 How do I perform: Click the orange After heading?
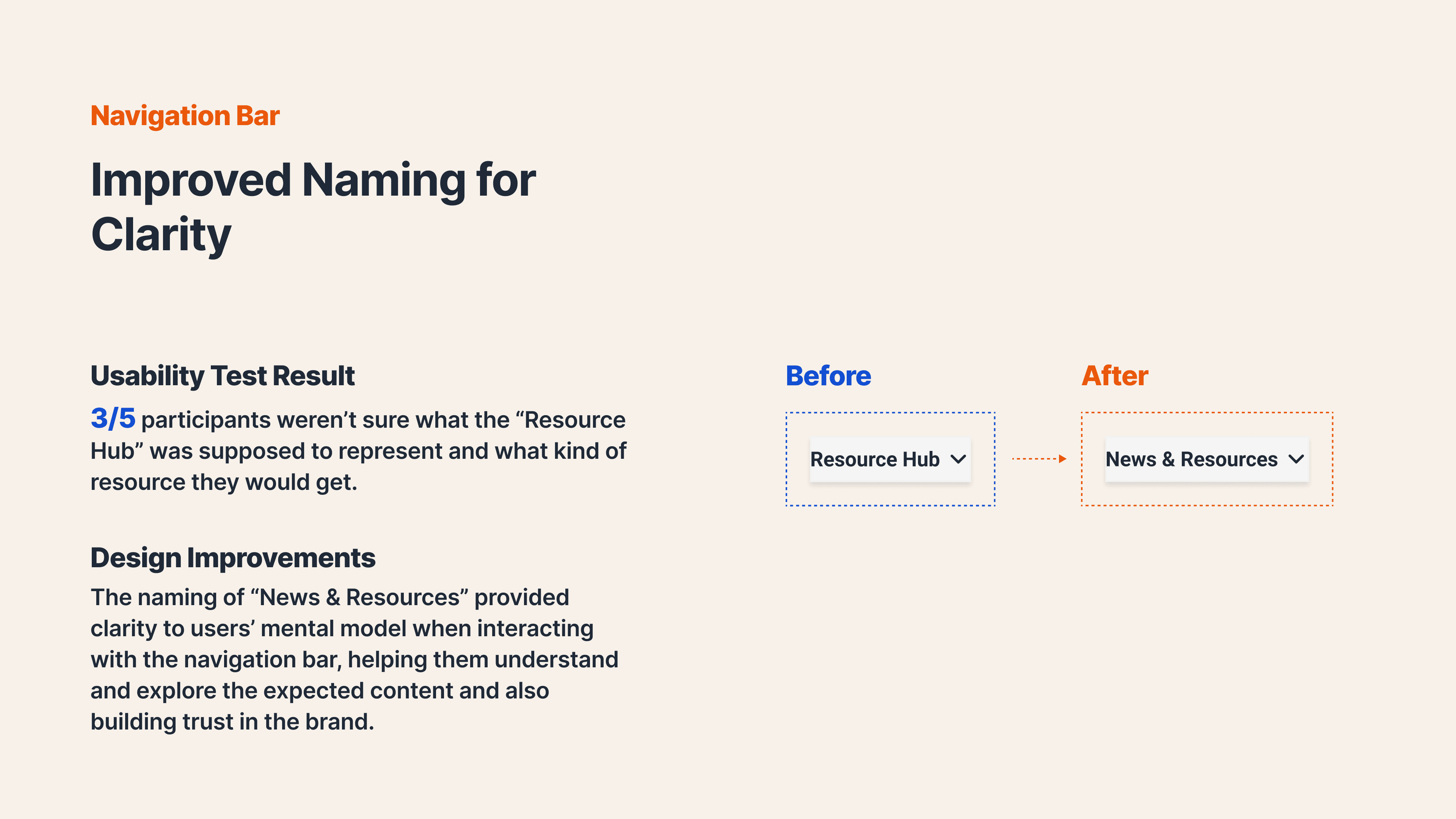[x=1115, y=376]
